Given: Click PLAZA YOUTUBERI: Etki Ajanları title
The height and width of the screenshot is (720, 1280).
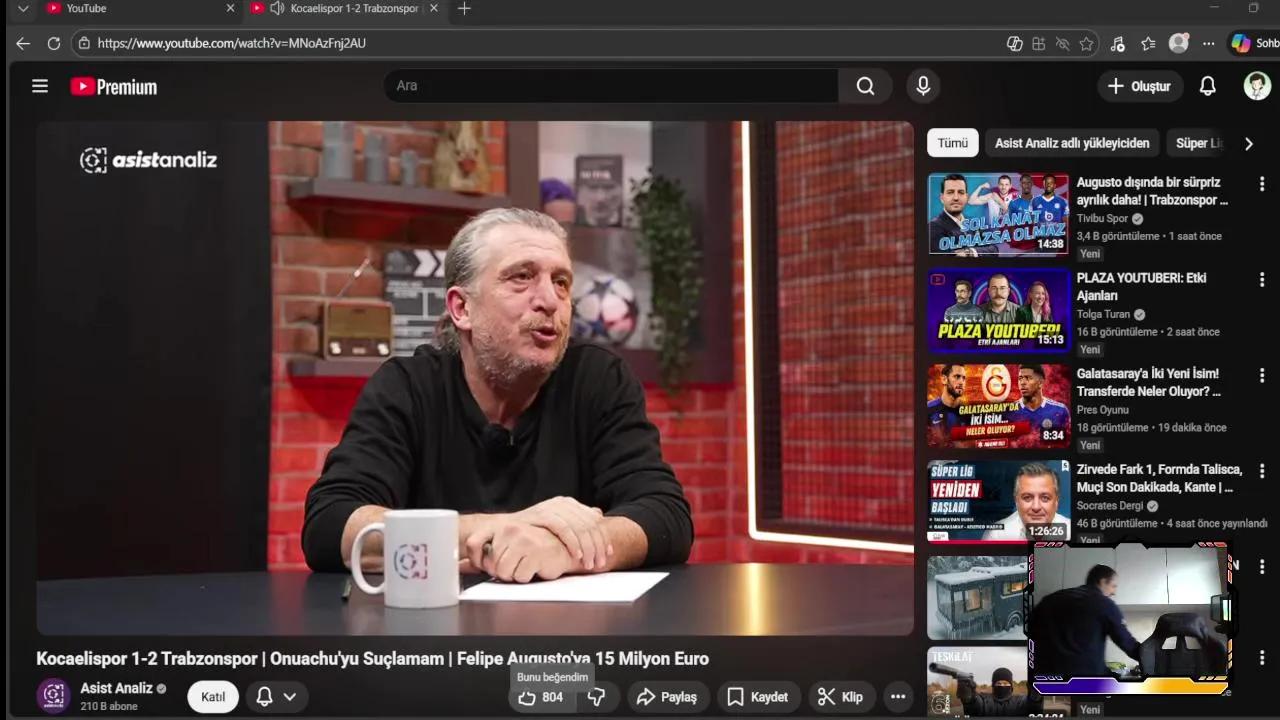Looking at the screenshot, I should (1141, 287).
